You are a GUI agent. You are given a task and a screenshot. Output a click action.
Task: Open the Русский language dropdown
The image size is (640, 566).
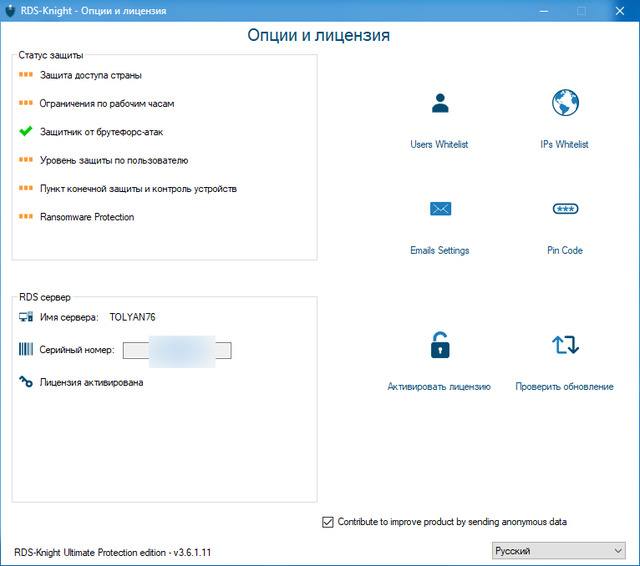(x=558, y=551)
